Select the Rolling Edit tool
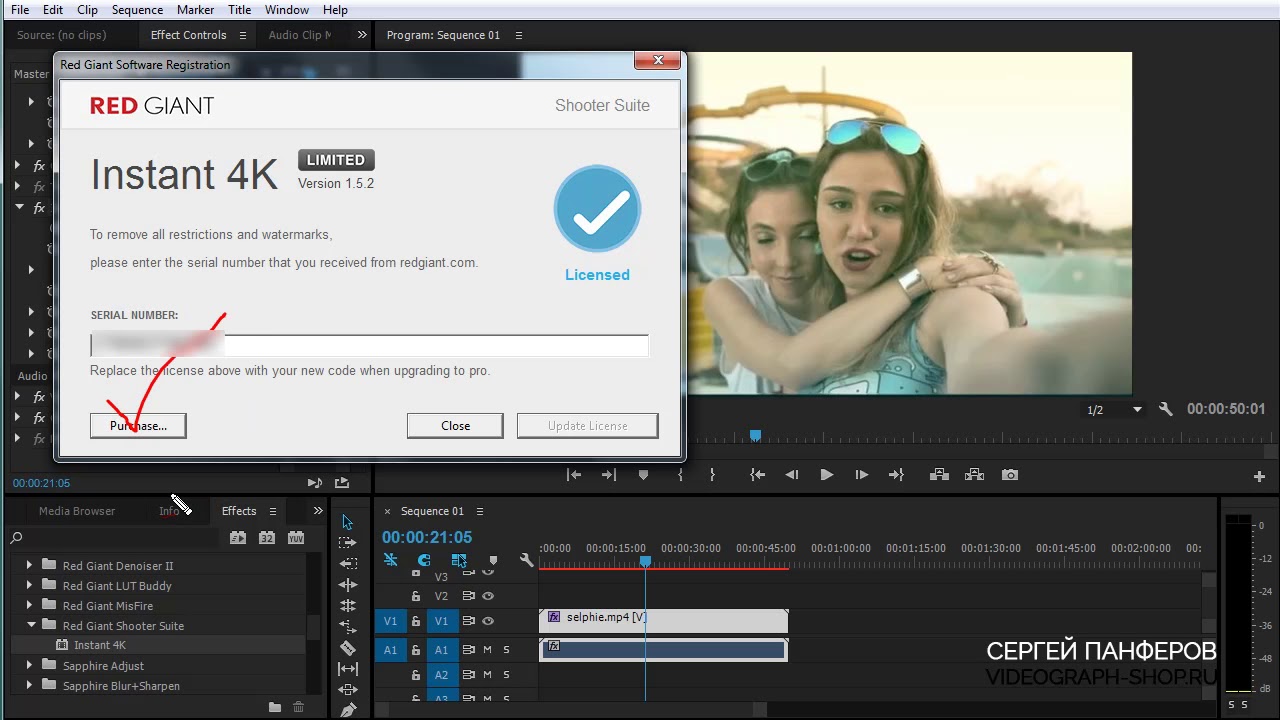This screenshot has height=720, width=1280. [x=347, y=606]
